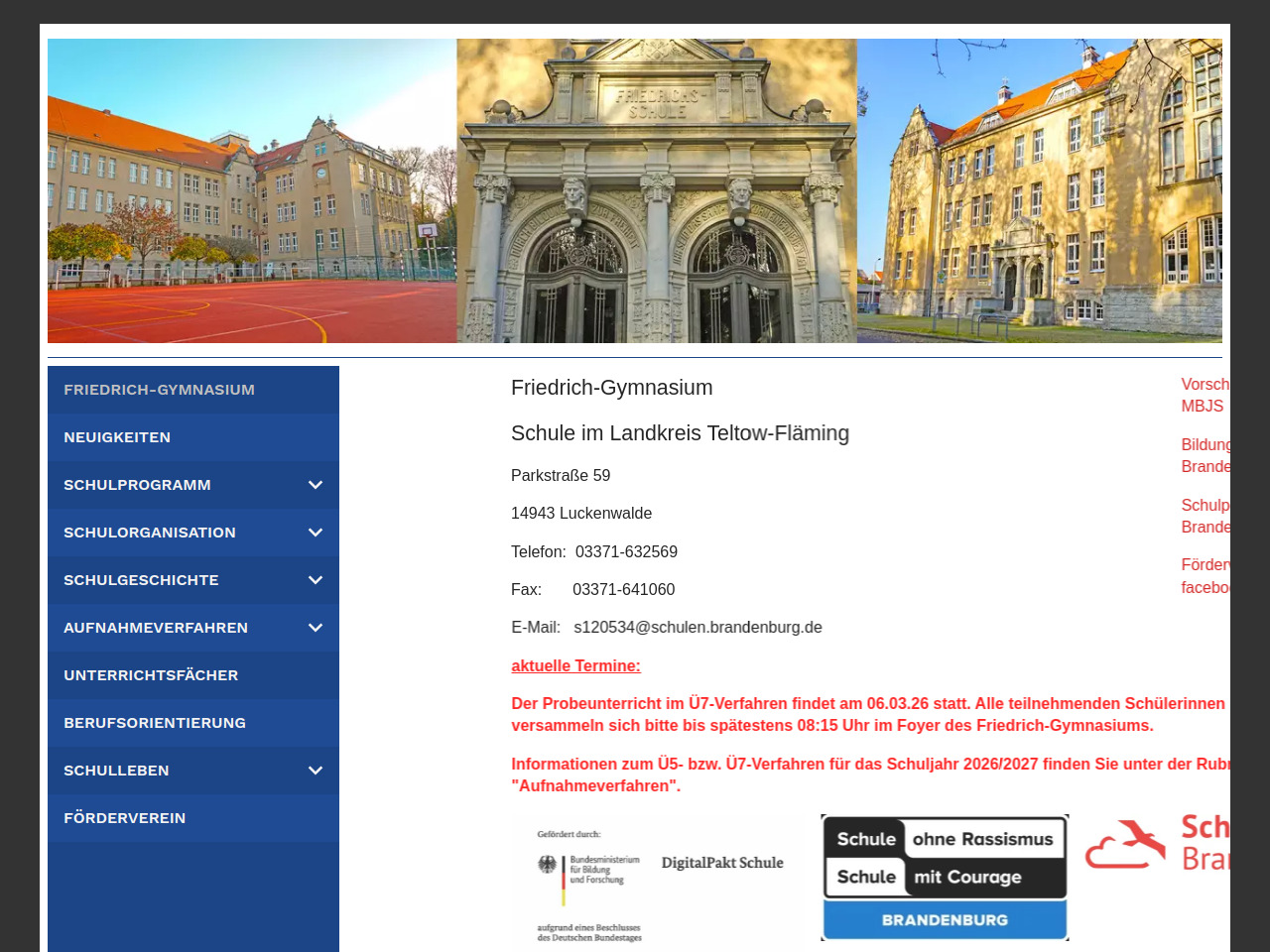
Task: Click the Schul-Cloud Brandenburg bird logo
Action: (x=1125, y=844)
